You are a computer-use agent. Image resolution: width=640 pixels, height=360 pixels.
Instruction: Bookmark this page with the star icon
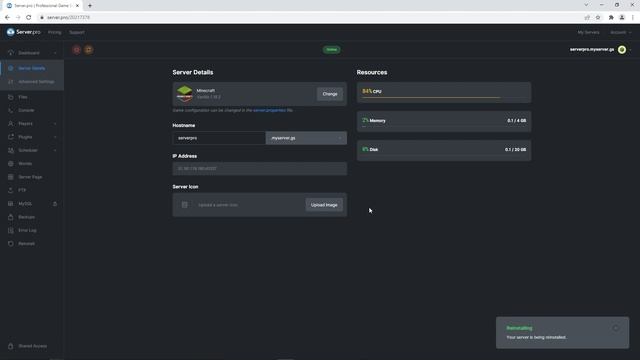coord(598,18)
